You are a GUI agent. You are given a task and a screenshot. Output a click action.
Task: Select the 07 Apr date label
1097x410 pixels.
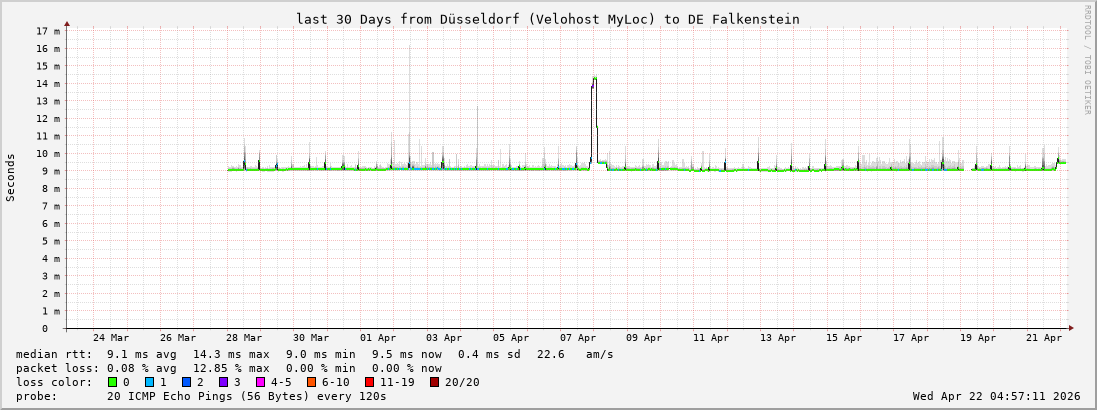578,338
